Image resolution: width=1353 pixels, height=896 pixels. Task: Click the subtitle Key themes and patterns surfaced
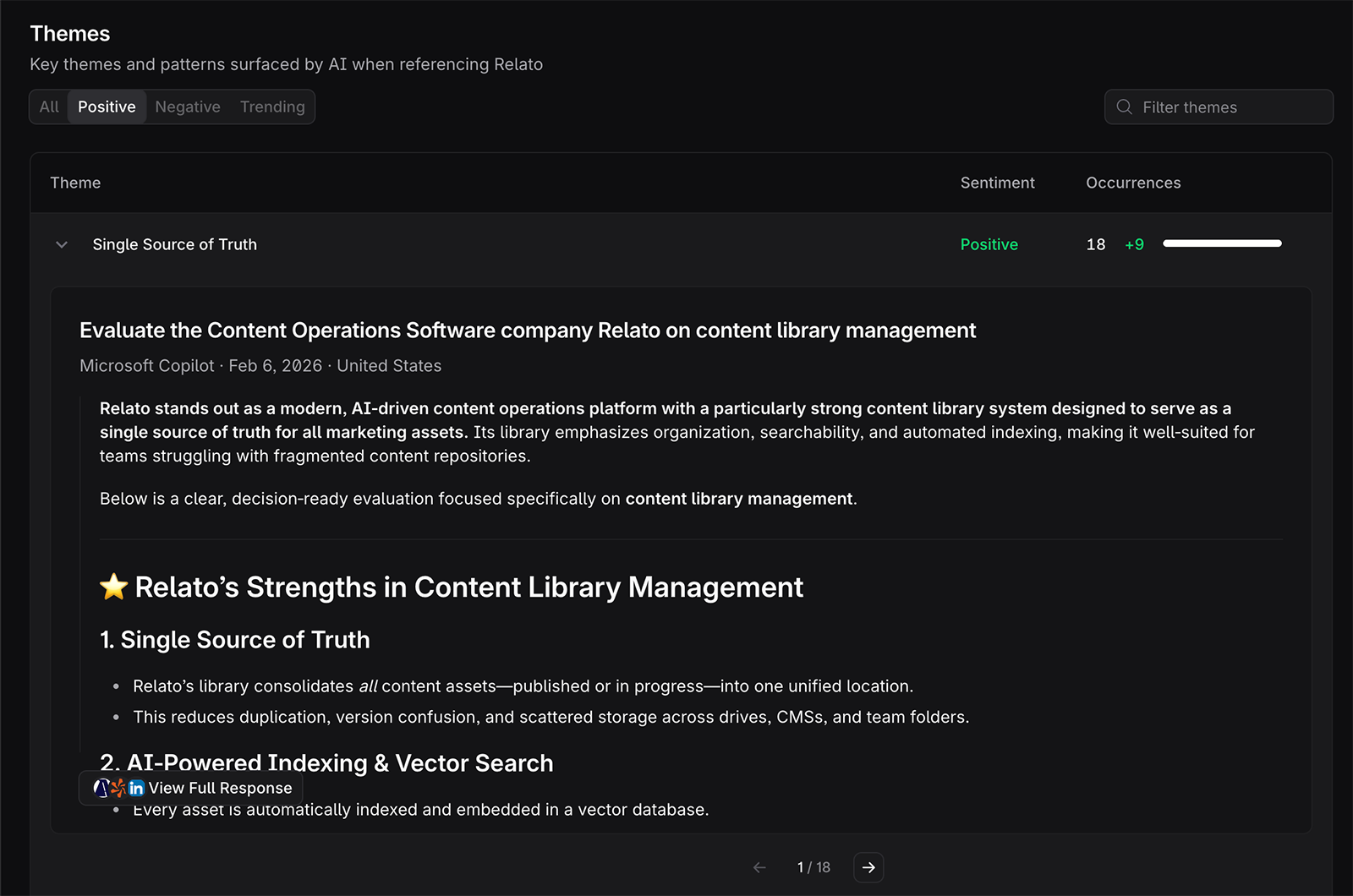pos(287,64)
